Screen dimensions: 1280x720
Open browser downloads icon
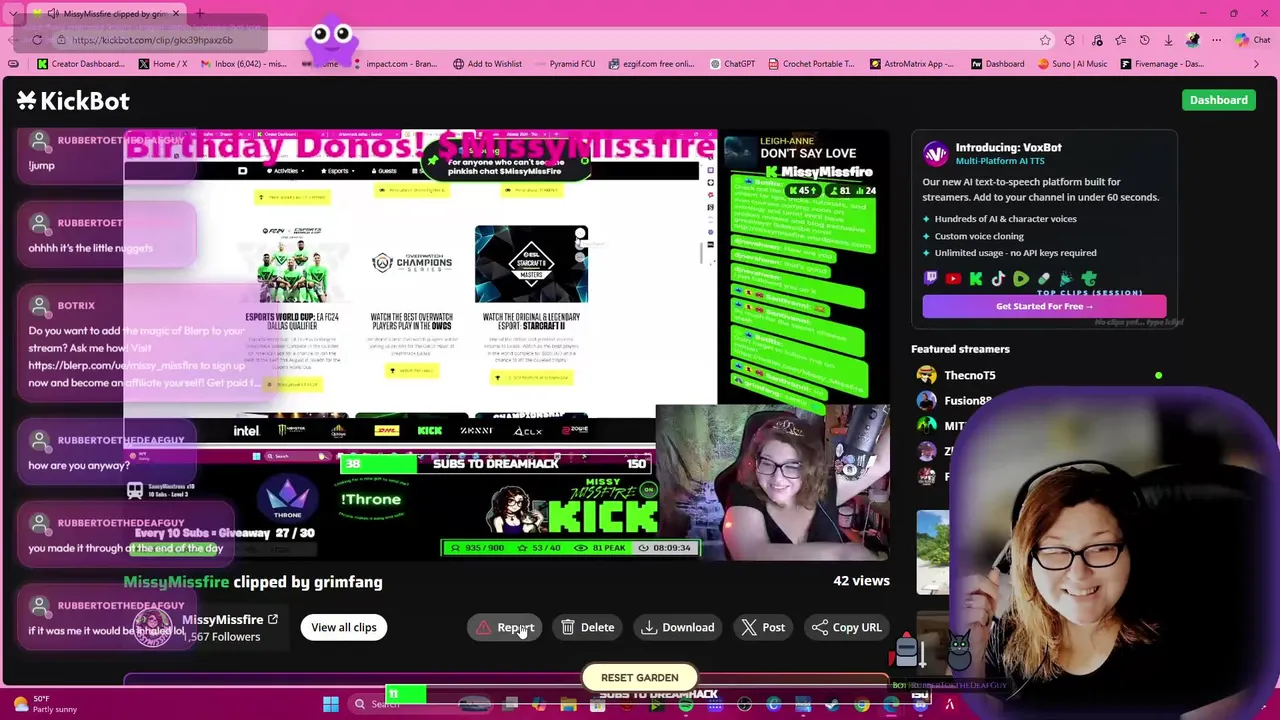1168,40
